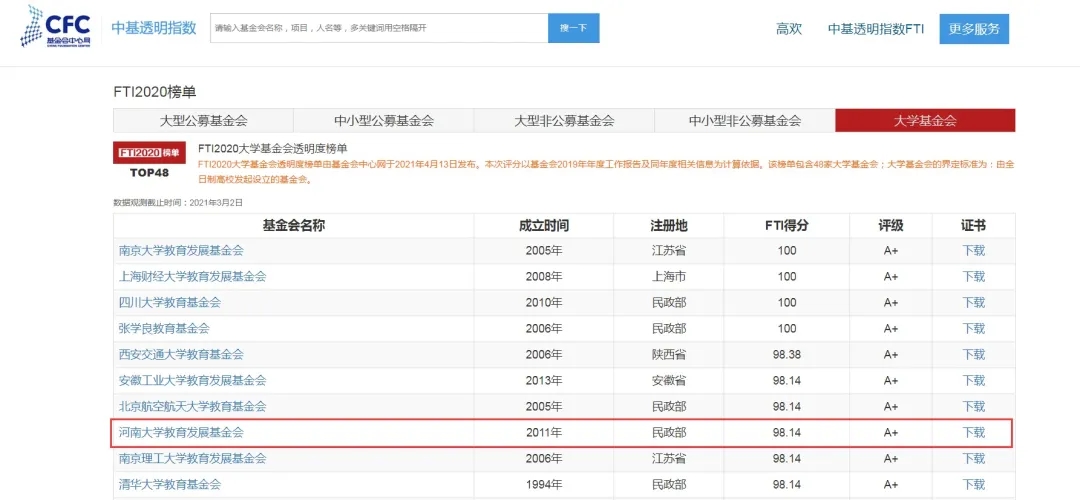Open 河南大学教育发展基金会 link
The image size is (1080, 500).
[181, 433]
